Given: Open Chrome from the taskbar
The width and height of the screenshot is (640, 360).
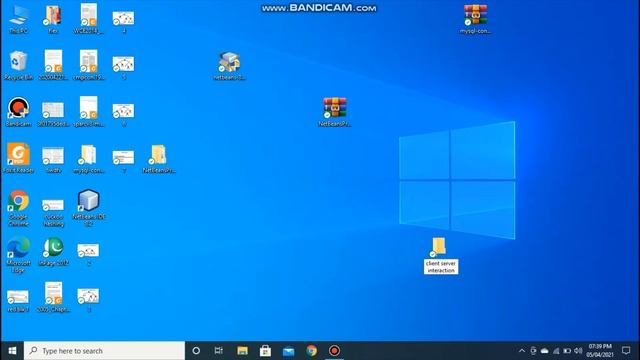Looking at the screenshot, I should point(311,351).
